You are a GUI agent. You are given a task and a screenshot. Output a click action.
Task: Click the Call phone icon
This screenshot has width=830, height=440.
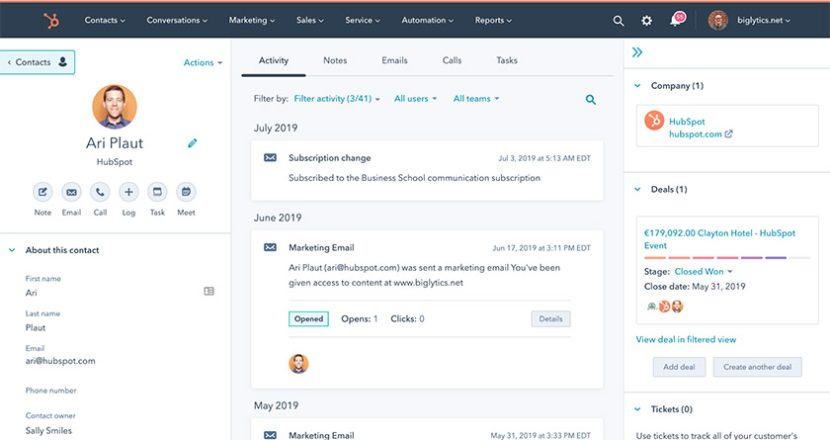click(100, 192)
